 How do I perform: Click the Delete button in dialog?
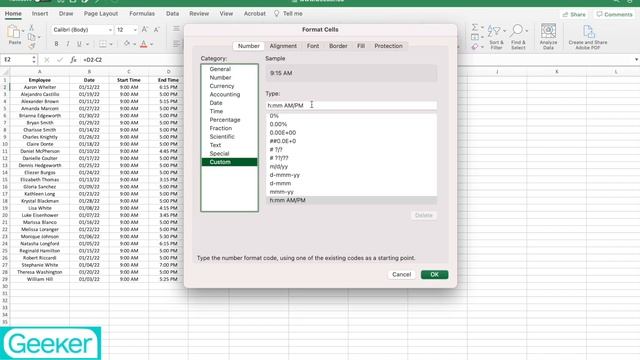[x=423, y=215]
